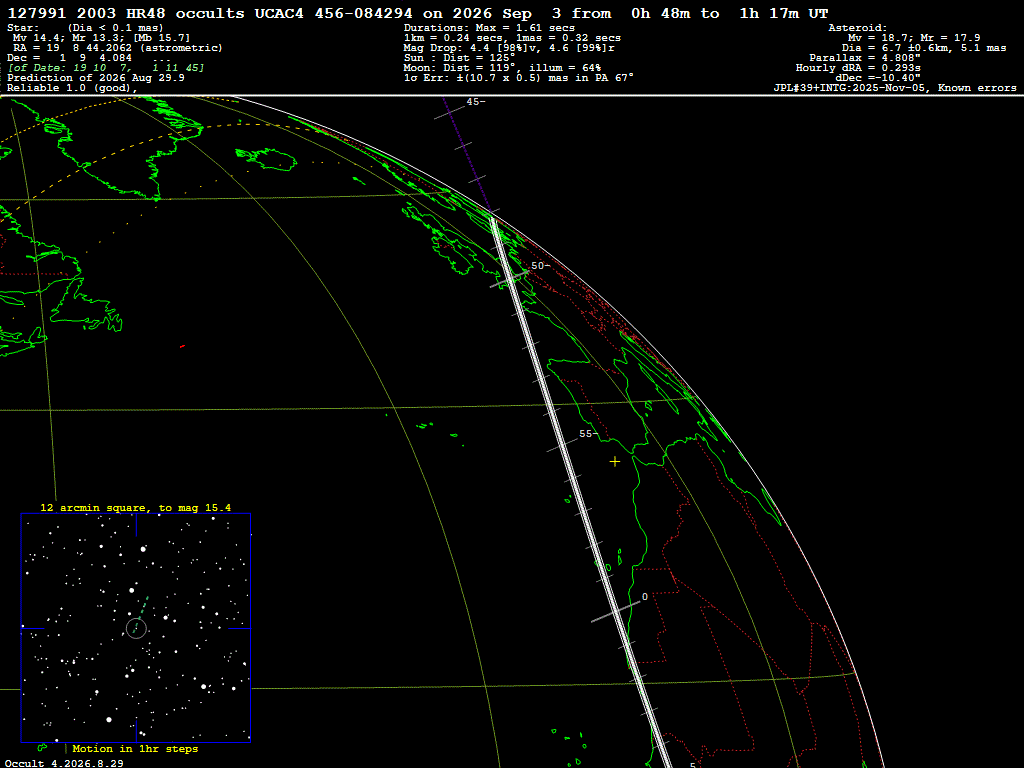1024x768 pixels.
Task: Click the 0 minute path marker
Action: pos(645,597)
